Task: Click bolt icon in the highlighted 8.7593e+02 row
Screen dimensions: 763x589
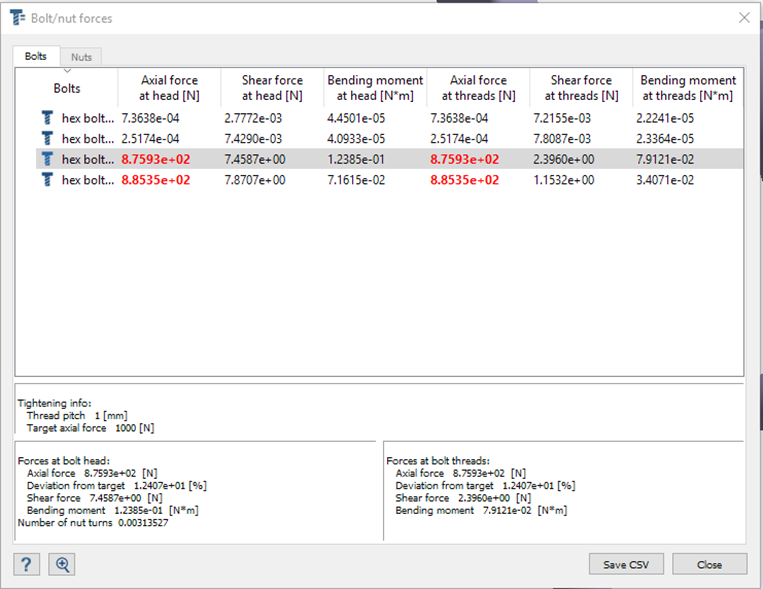Action: click(x=47, y=159)
